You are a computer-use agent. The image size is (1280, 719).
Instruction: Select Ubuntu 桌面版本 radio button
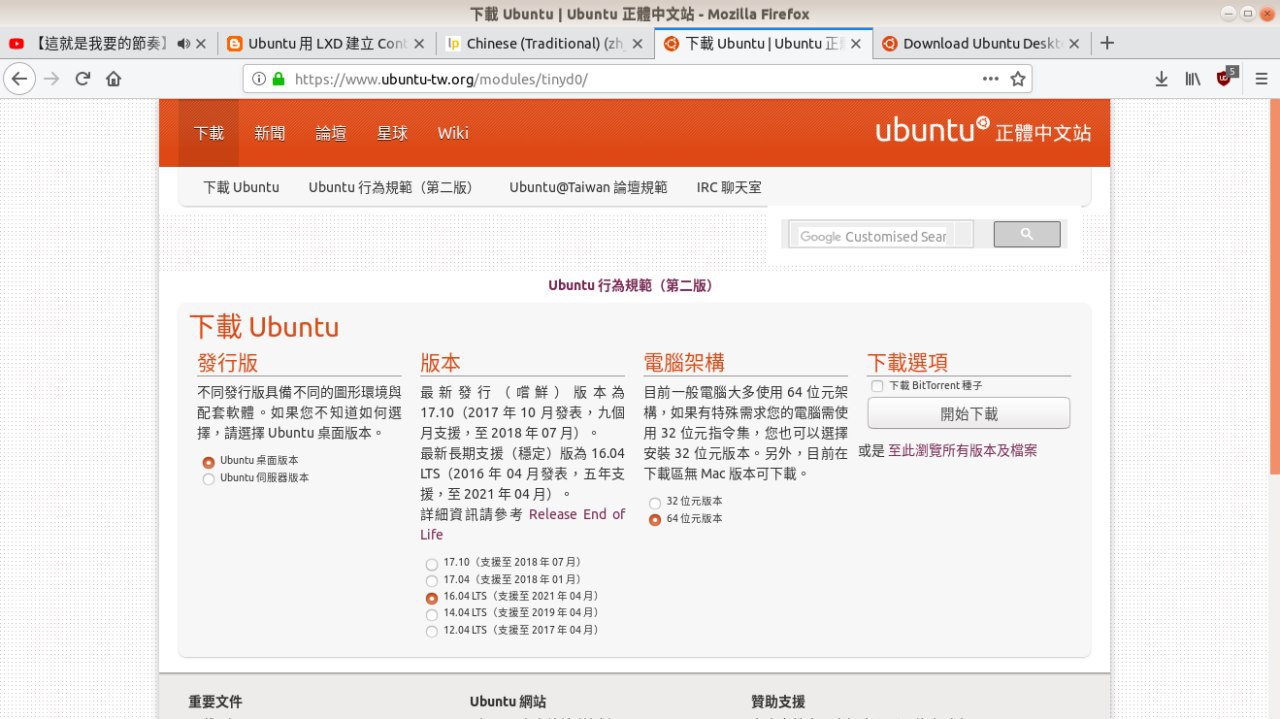point(209,462)
